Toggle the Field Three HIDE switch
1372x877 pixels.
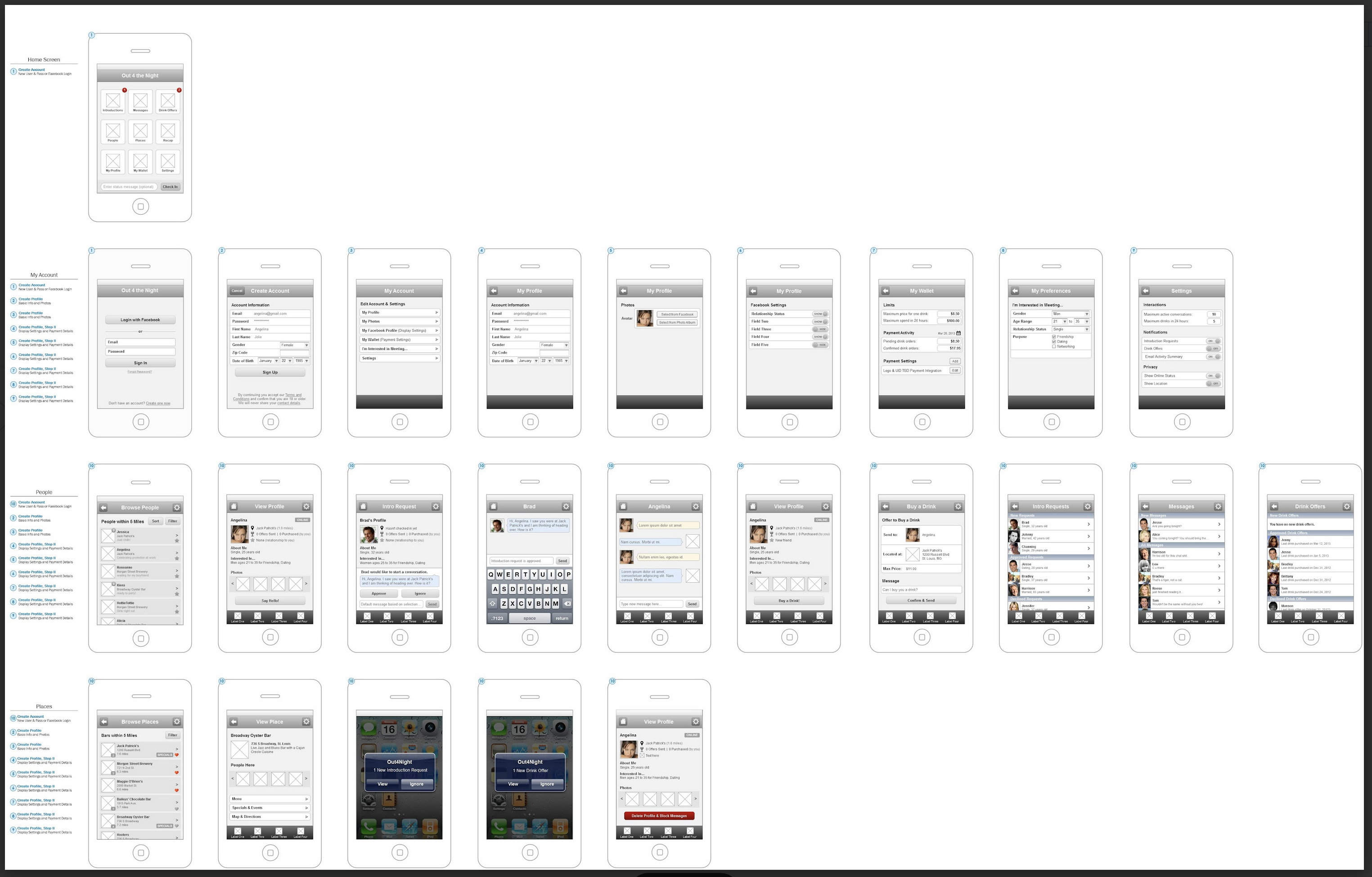tap(820, 329)
